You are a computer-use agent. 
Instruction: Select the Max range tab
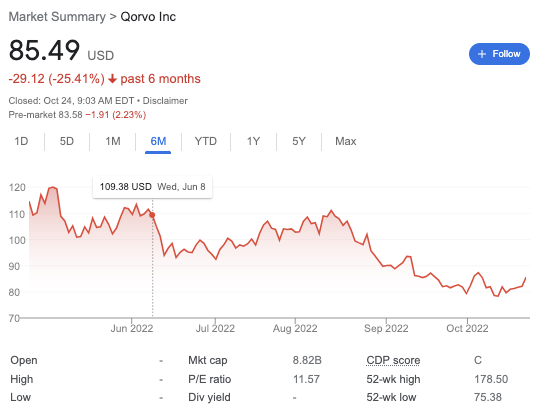point(345,141)
